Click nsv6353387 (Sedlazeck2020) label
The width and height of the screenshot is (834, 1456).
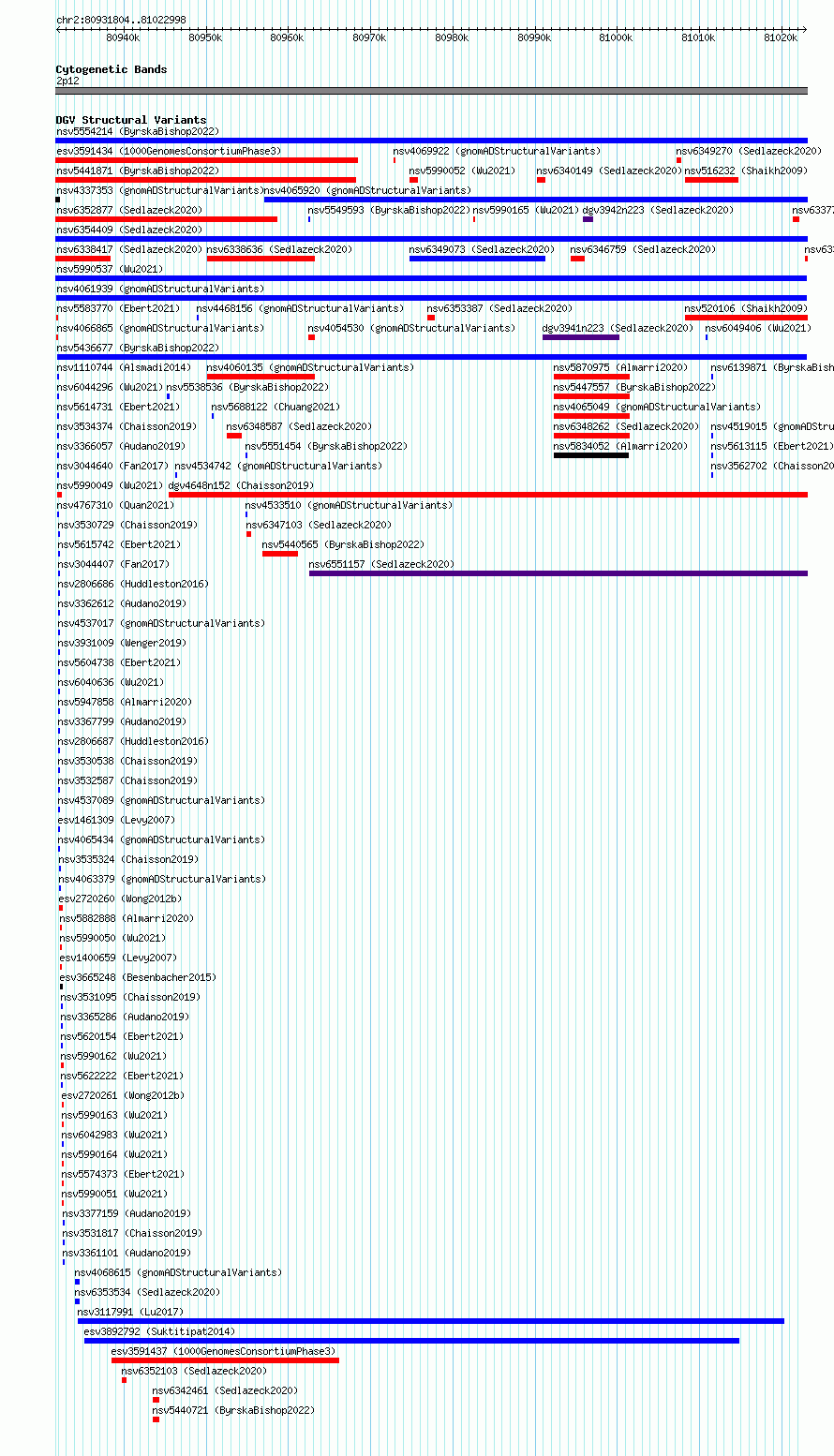click(499, 308)
